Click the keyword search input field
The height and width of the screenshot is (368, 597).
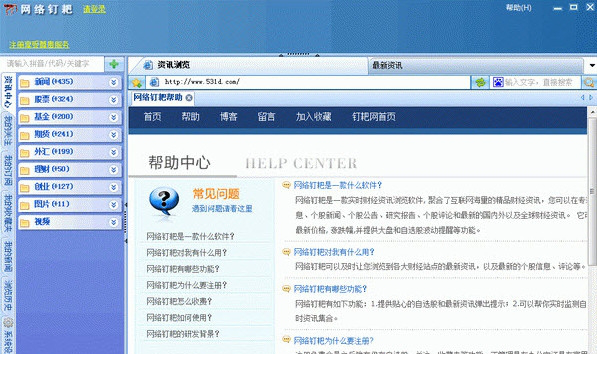[53, 64]
